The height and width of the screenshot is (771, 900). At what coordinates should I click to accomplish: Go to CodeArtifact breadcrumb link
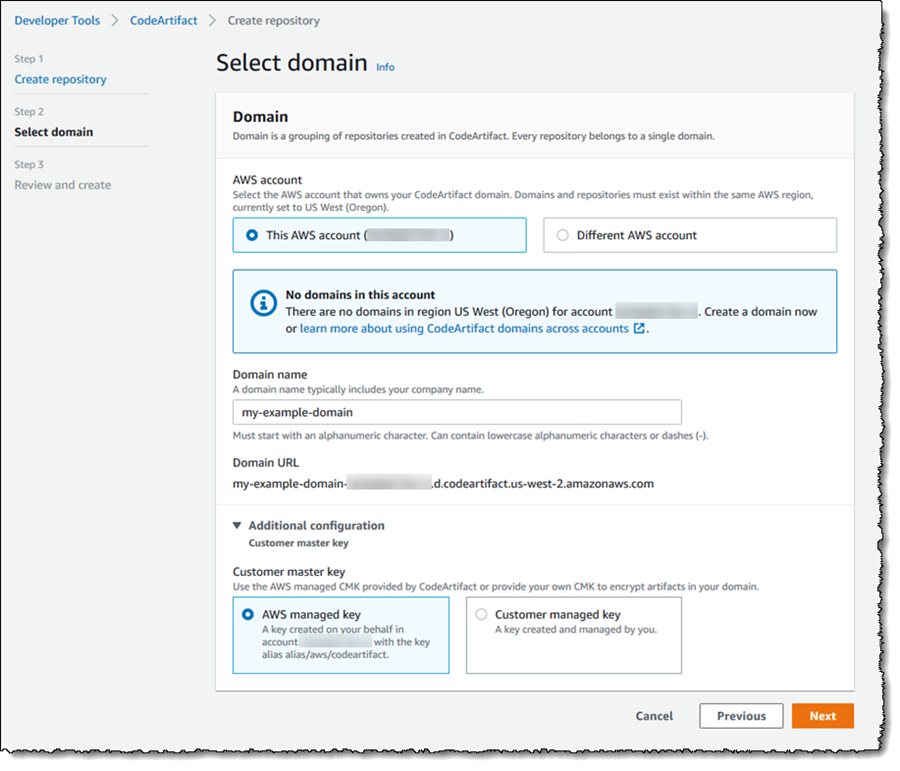click(163, 20)
